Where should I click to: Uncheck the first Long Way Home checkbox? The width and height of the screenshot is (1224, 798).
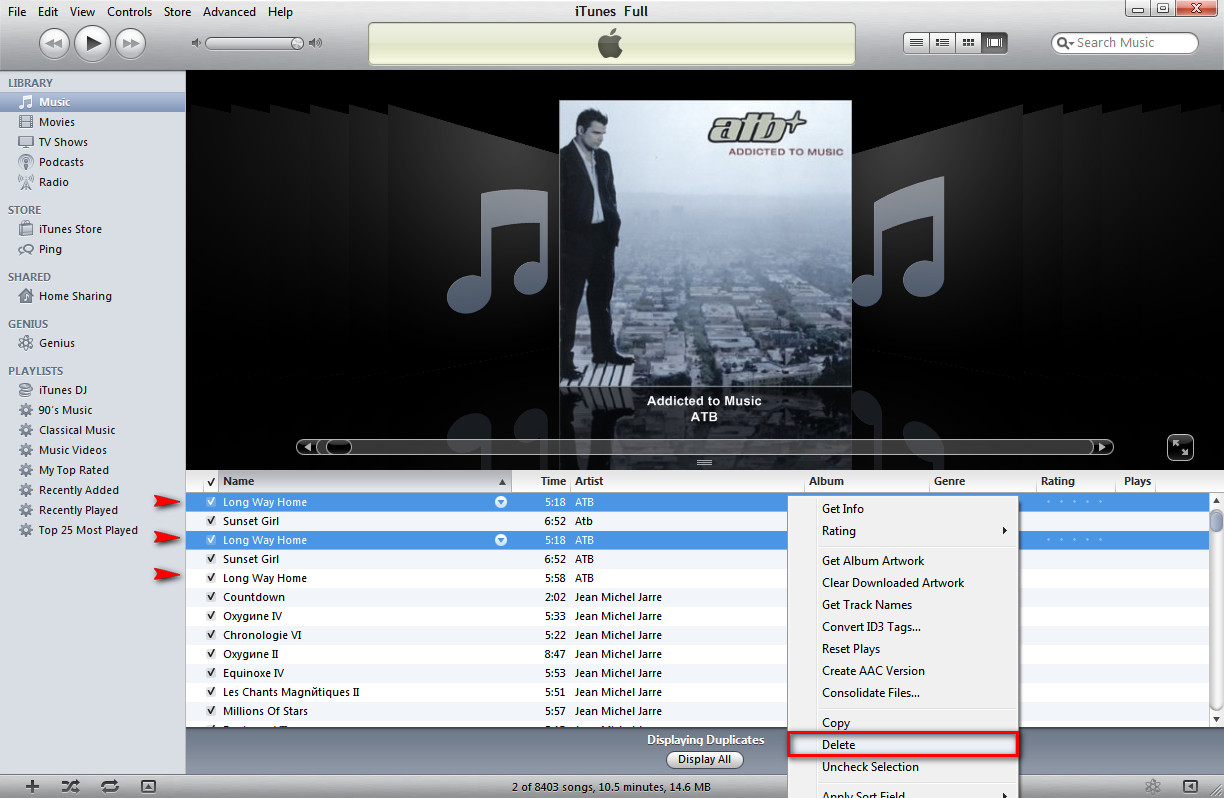click(211, 502)
